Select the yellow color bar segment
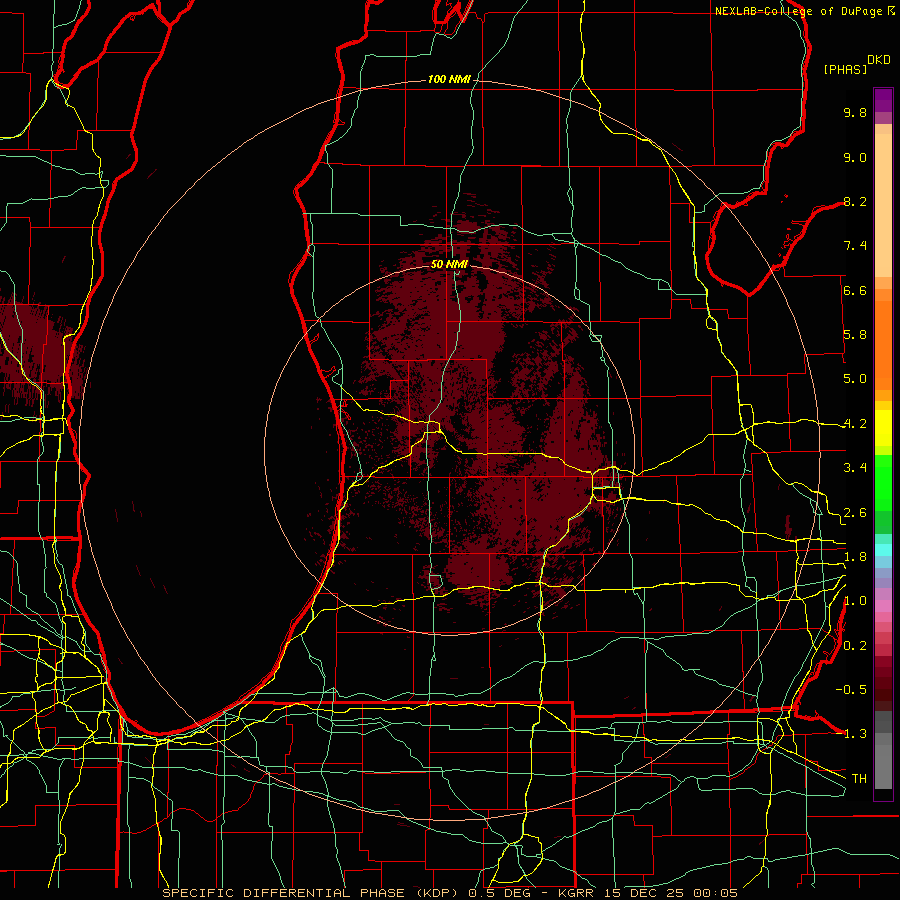The width and height of the screenshot is (900, 900). 883,428
